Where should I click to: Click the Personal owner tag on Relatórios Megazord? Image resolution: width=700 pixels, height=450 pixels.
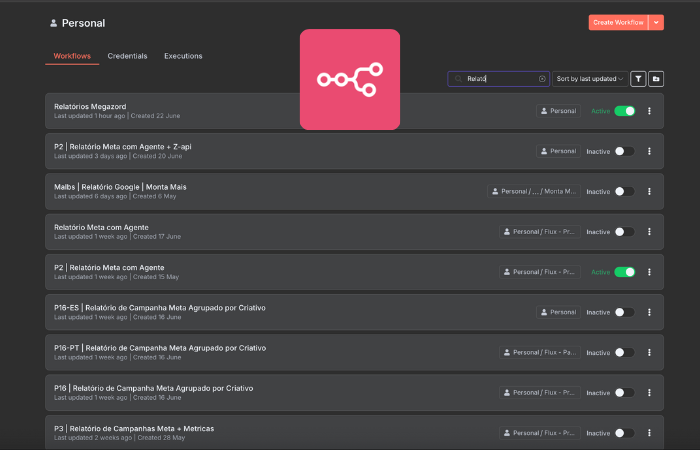(x=558, y=111)
